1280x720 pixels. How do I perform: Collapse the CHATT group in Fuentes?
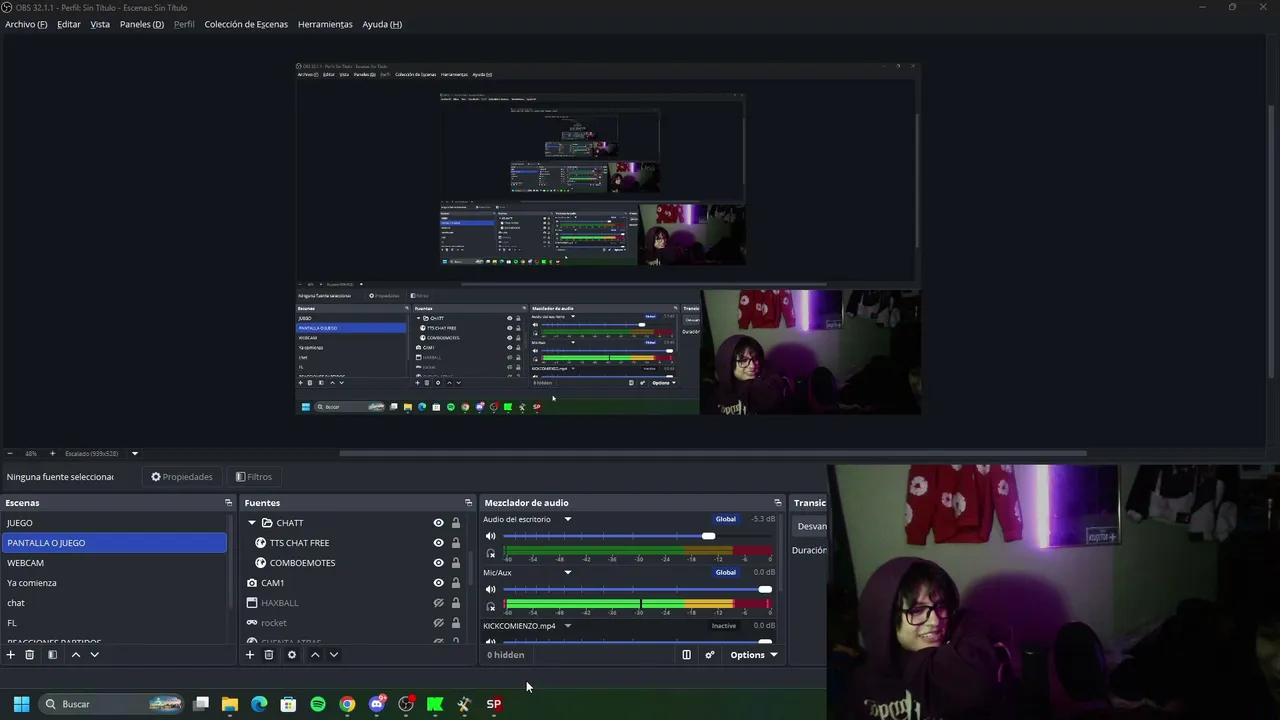click(252, 523)
